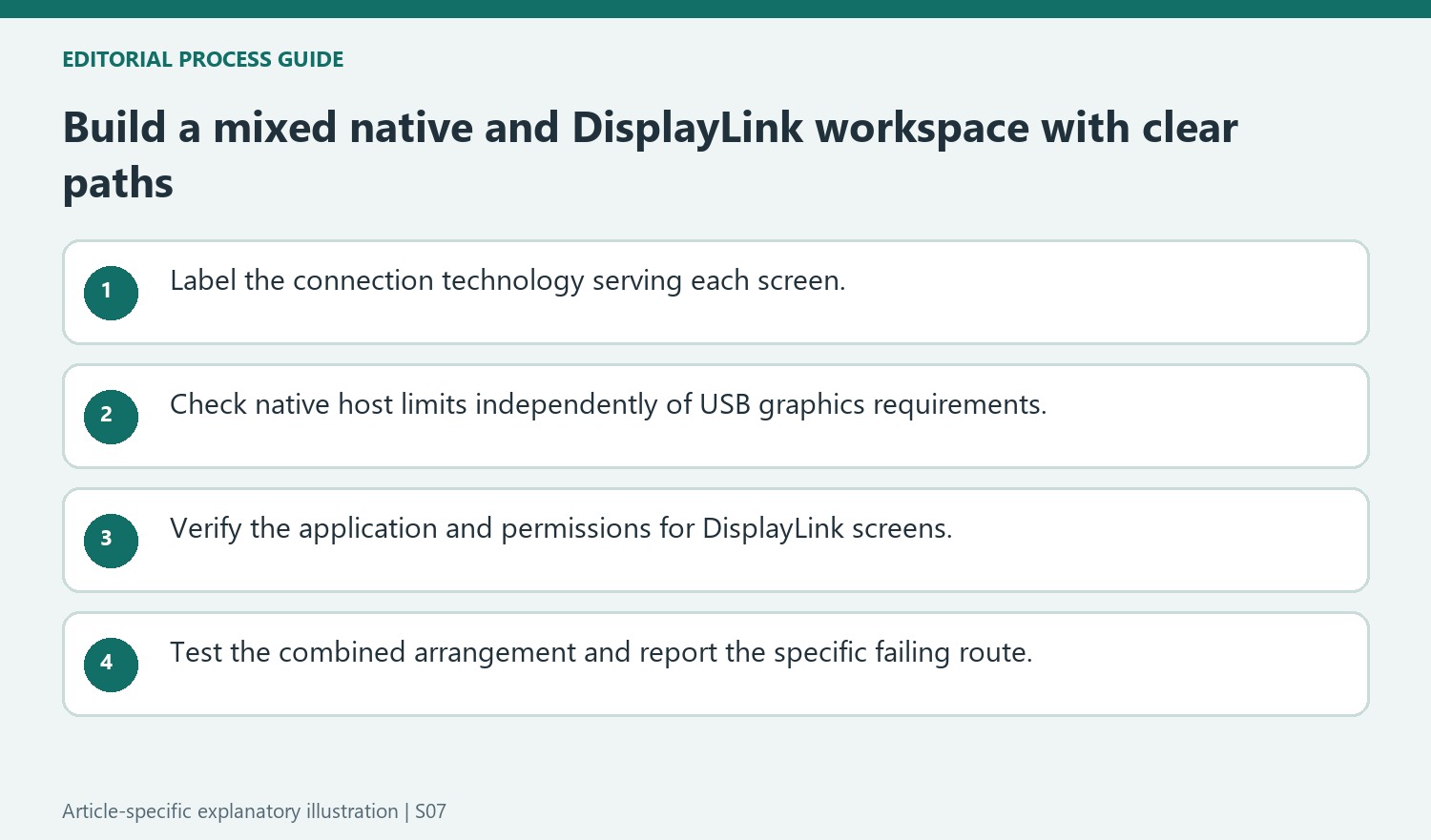Click the footer "Article-specific explanatory illustration | S07"
This screenshot has width=1431, height=840.
(x=254, y=811)
